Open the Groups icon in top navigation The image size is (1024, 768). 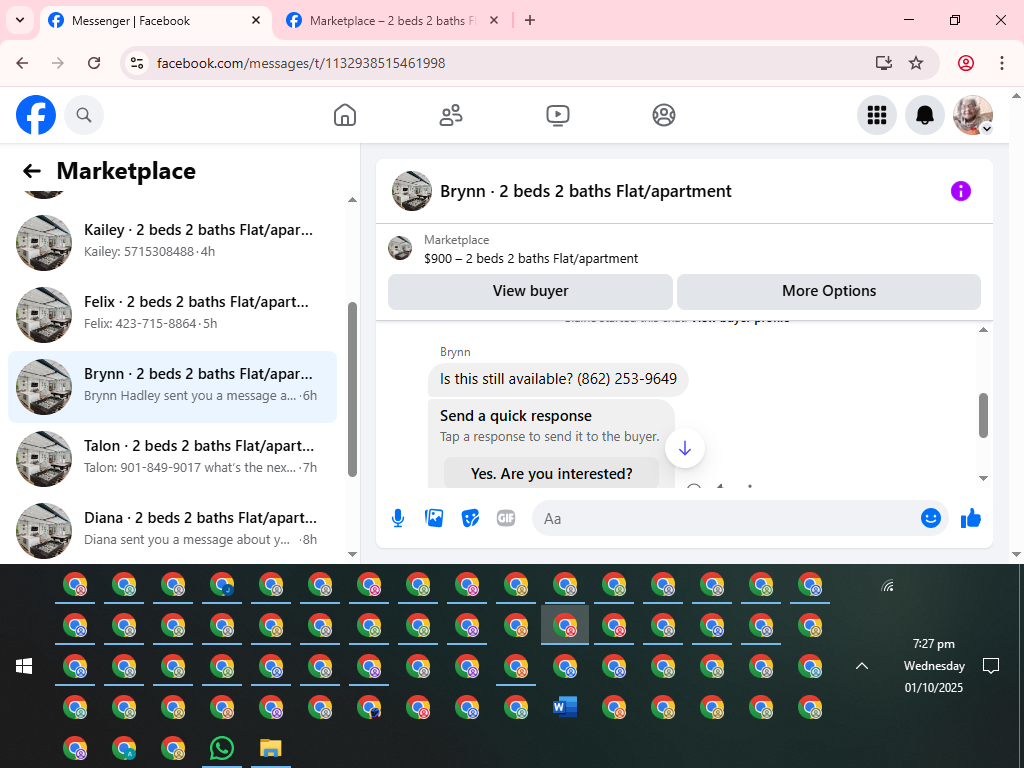pos(664,115)
